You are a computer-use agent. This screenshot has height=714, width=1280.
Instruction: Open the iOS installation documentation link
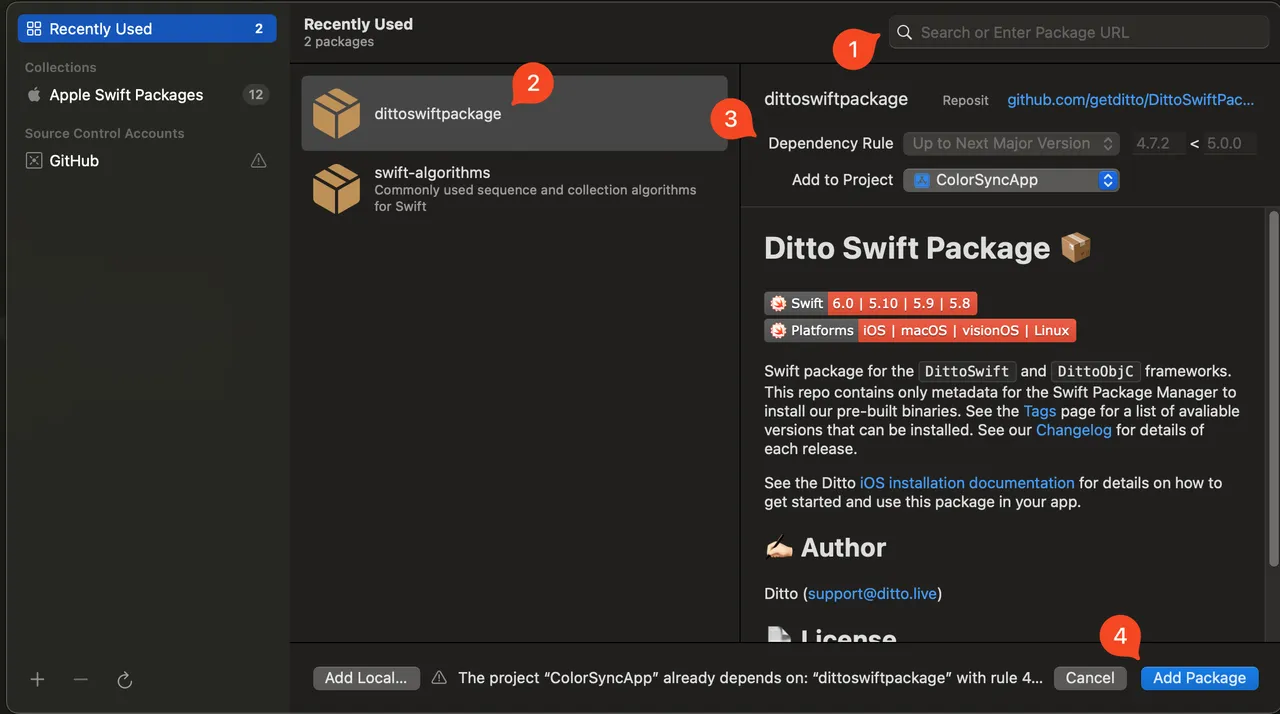click(967, 483)
